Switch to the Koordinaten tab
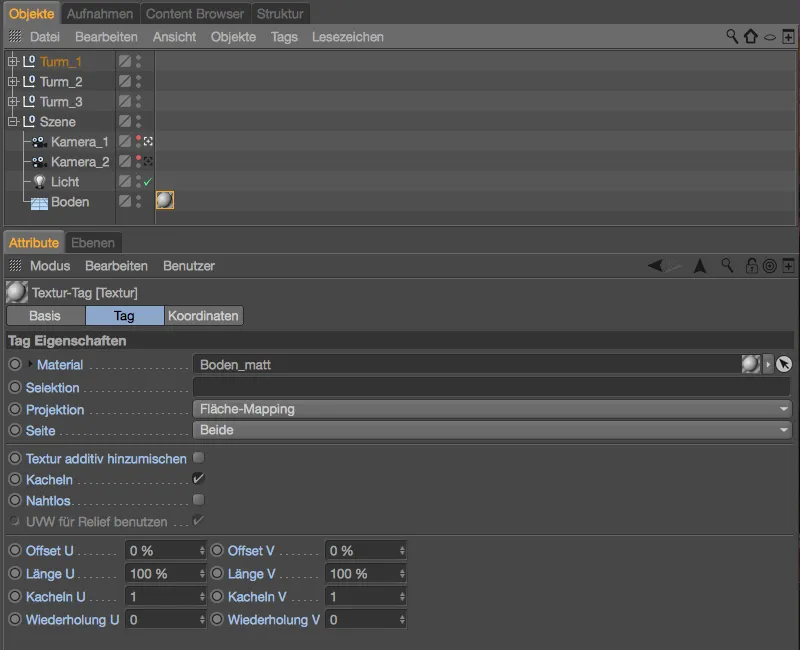This screenshot has width=800, height=650. (x=203, y=315)
